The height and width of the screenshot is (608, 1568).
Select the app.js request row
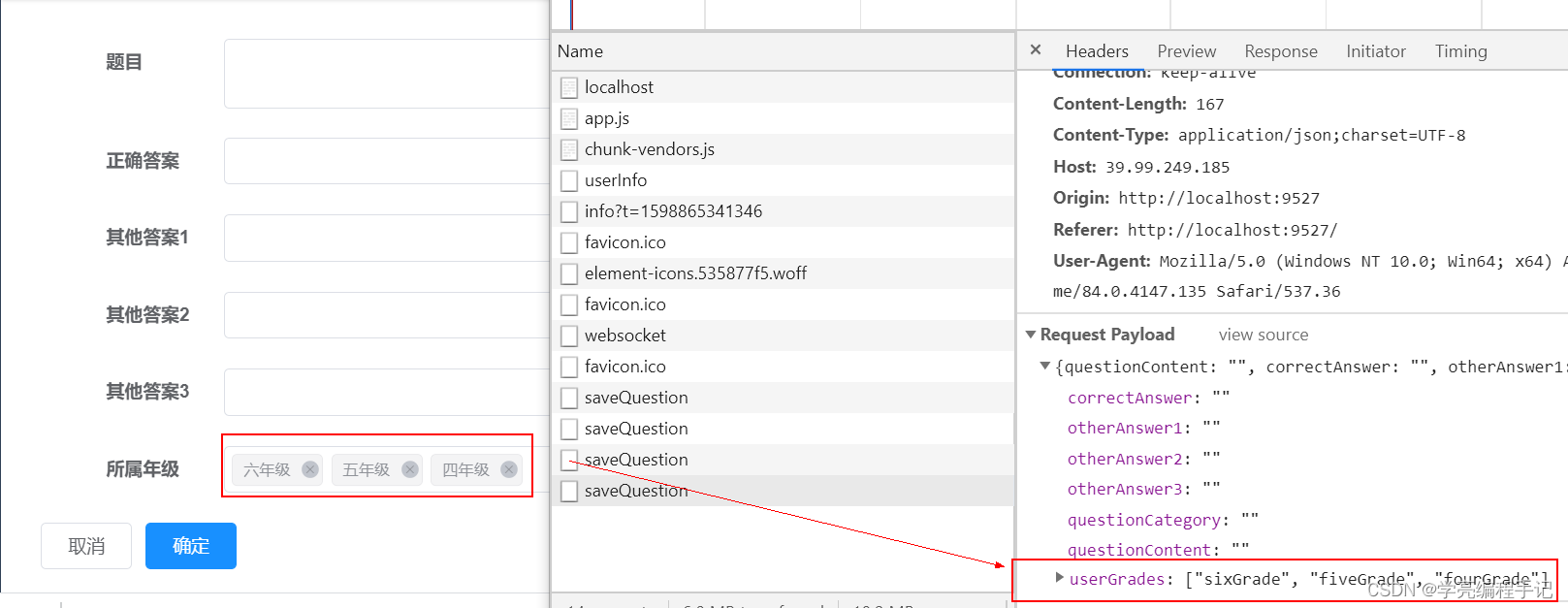point(784,118)
